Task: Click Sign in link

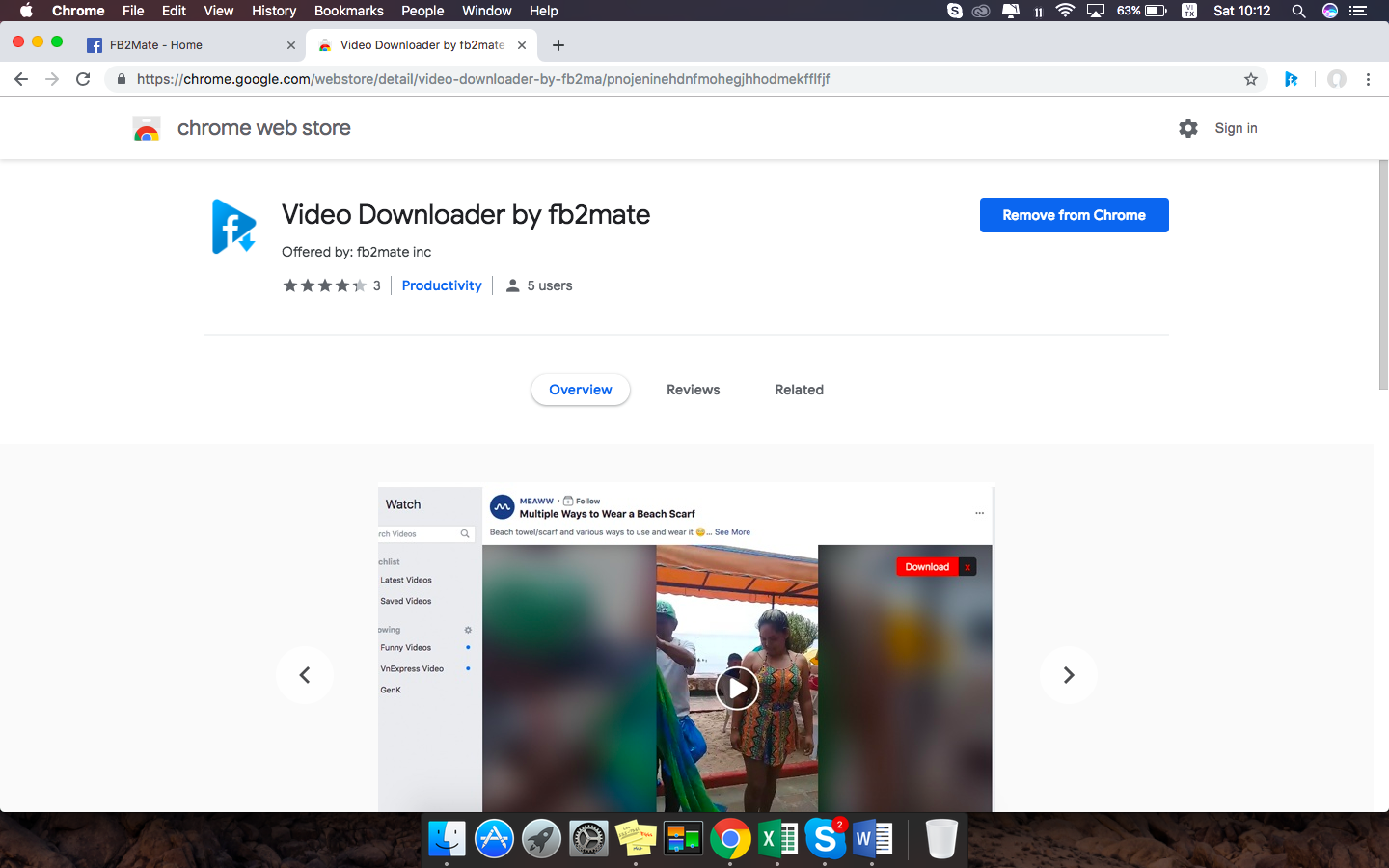Action: [1236, 128]
